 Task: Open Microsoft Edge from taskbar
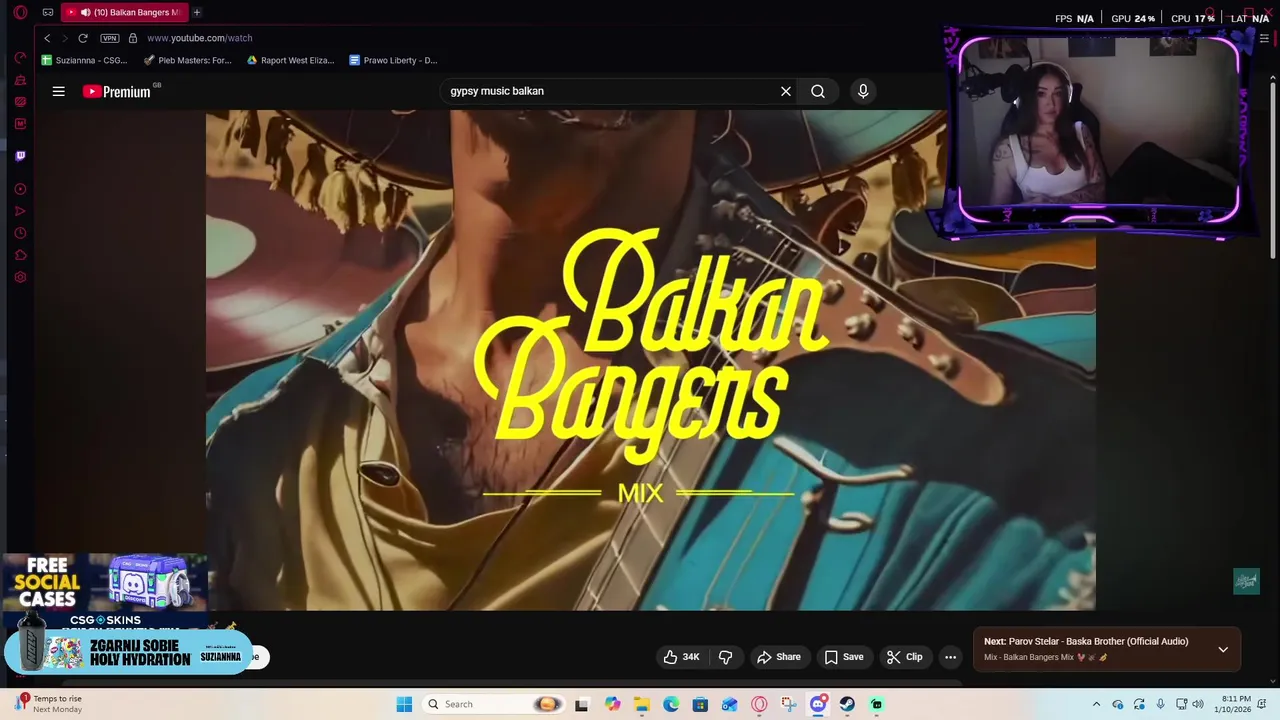671,704
